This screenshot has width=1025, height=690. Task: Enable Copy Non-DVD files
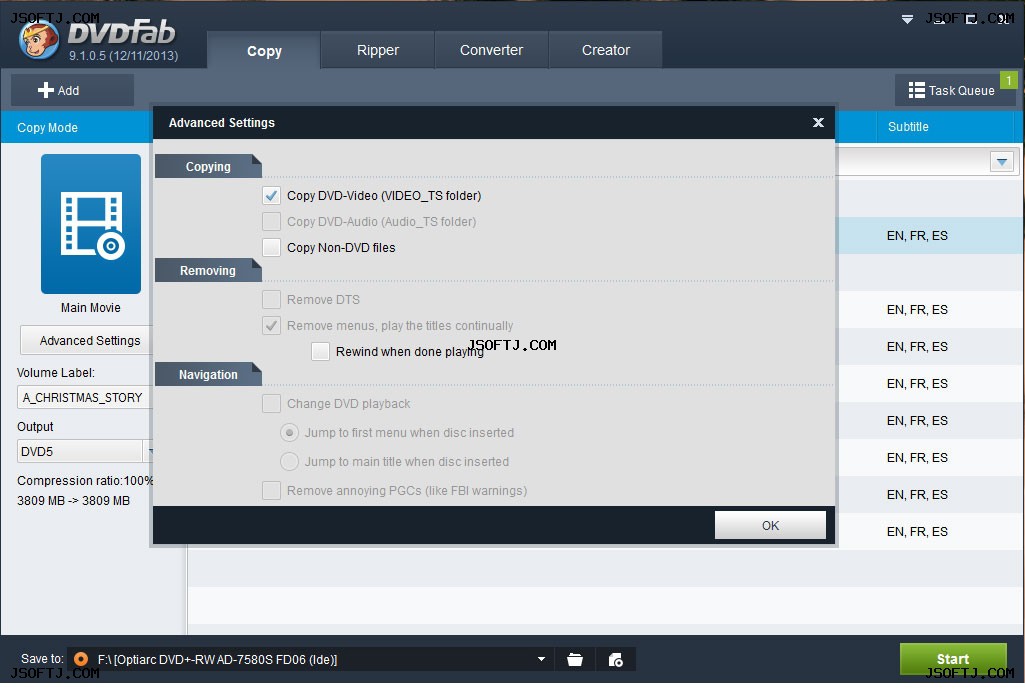click(271, 248)
